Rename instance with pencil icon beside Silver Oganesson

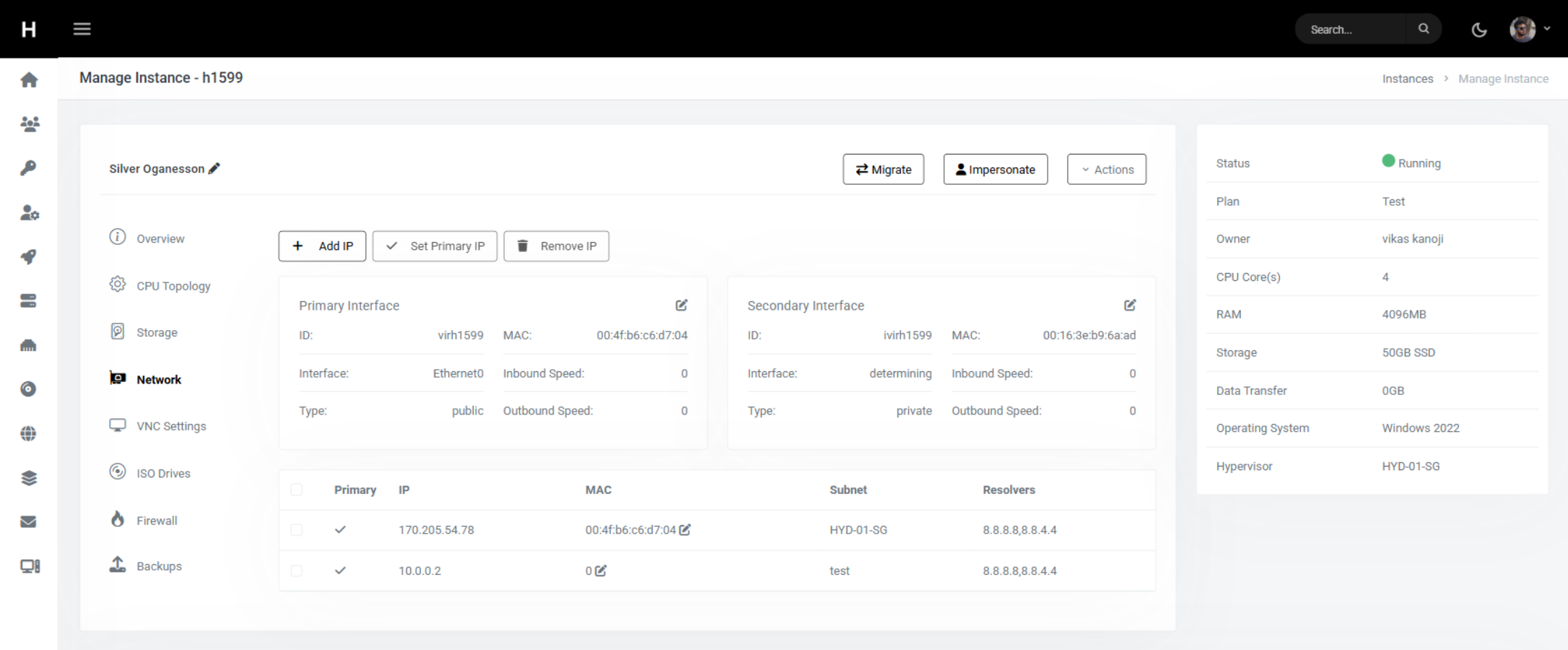[214, 168]
